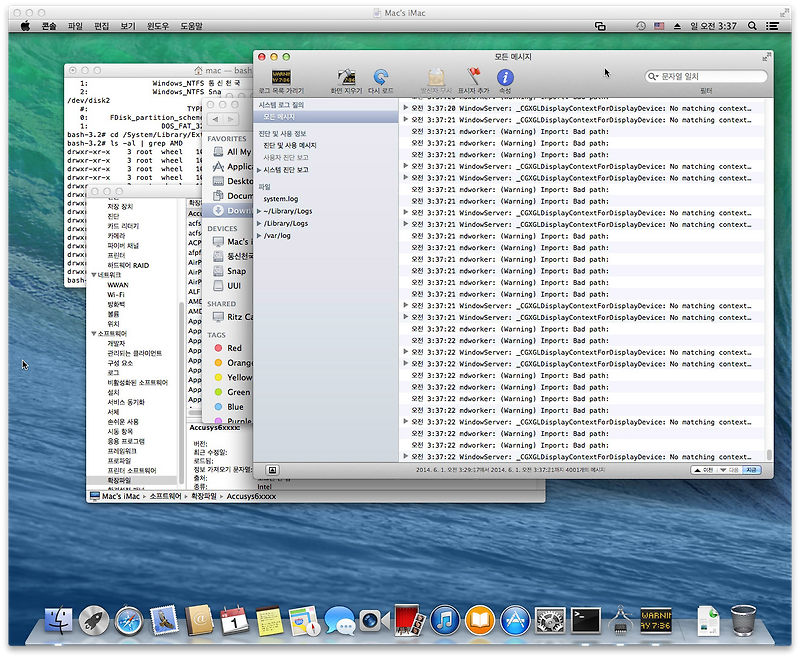Select 모든 메시지 in Console sidebar
Screen dimensions: 800x658
coord(326,117)
